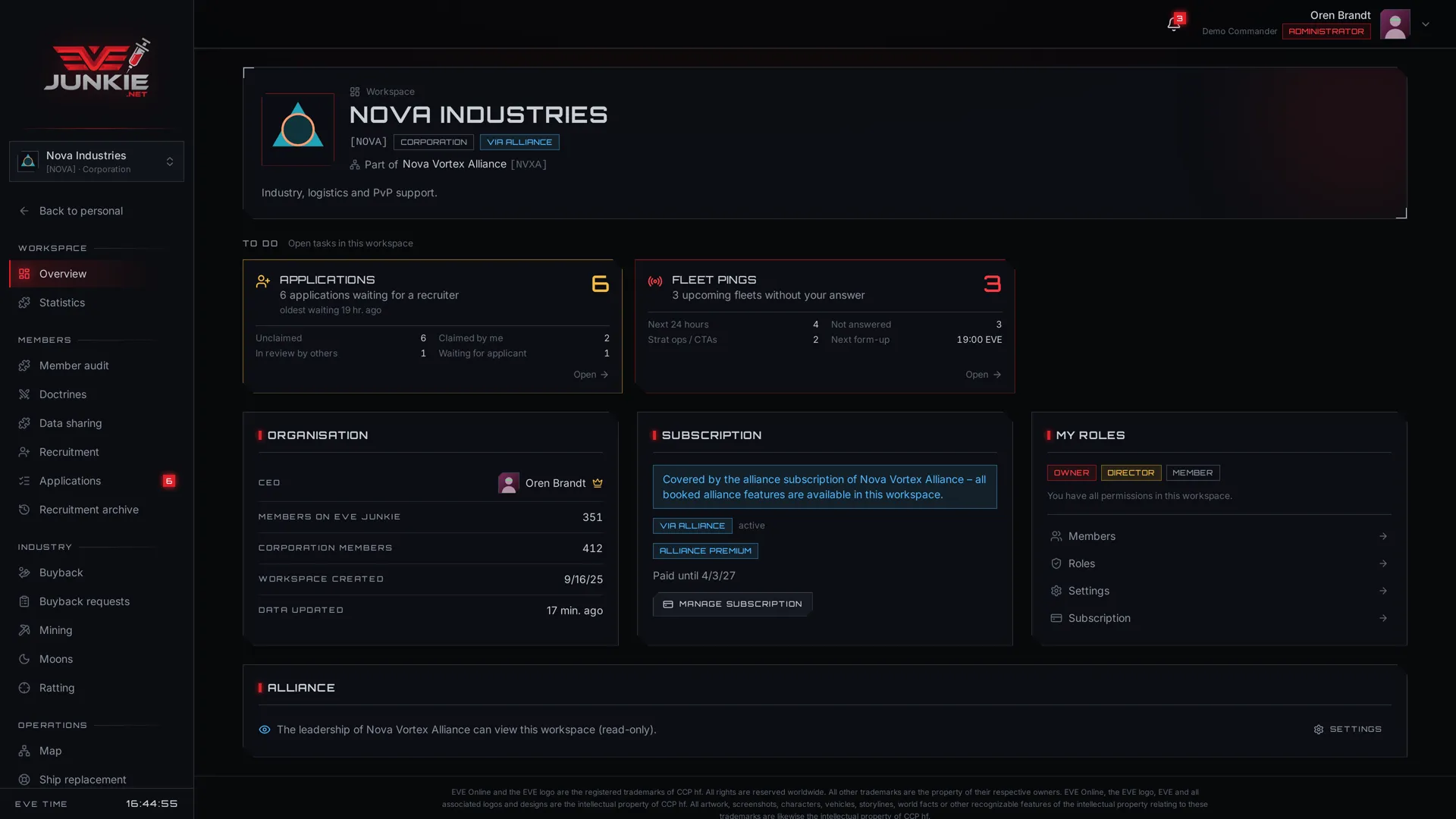Click the eye icon in Alliance panel
Screen dimensions: 1456x819
pos(265,730)
